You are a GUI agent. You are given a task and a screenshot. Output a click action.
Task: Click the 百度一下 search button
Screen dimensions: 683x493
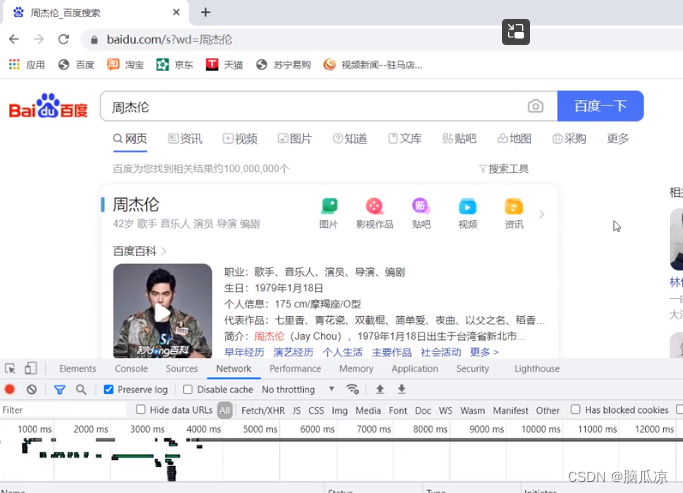coord(600,106)
